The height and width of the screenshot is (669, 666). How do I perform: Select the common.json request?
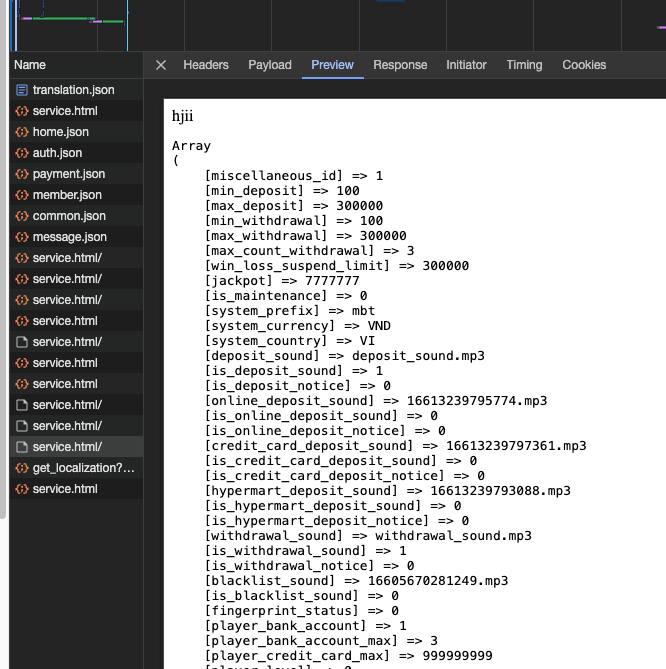click(x=76, y=215)
